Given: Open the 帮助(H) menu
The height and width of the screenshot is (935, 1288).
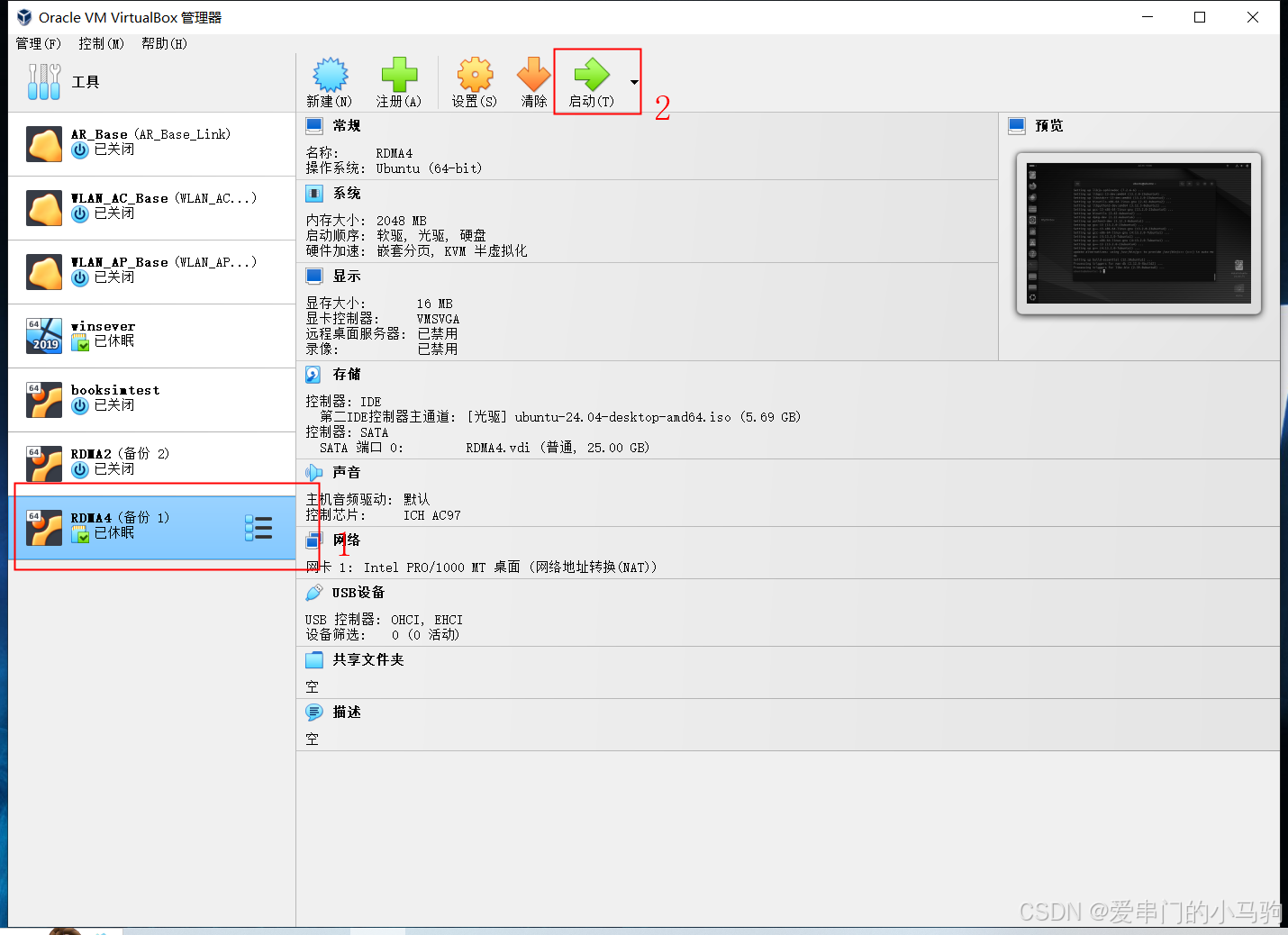Looking at the screenshot, I should (164, 43).
